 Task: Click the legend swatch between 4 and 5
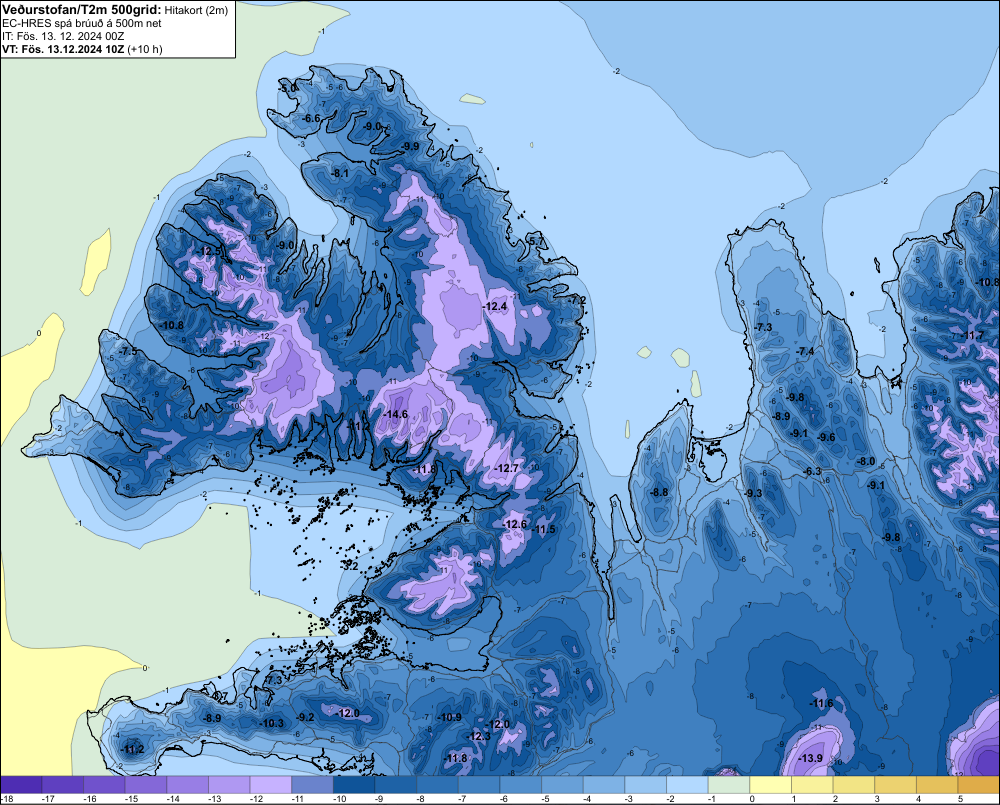point(936,784)
